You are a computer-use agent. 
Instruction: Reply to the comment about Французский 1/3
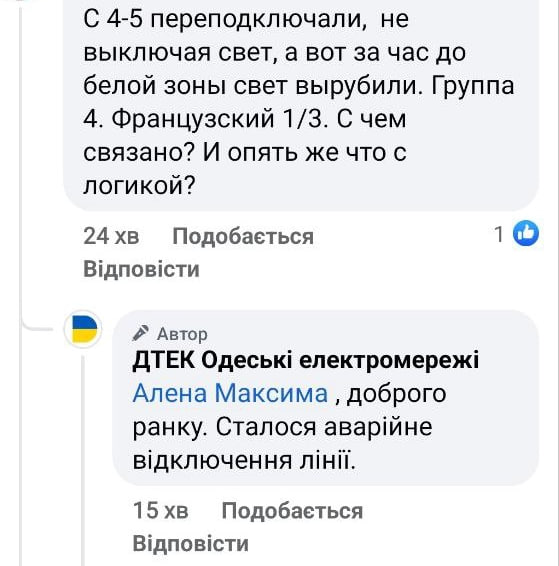coord(141,269)
